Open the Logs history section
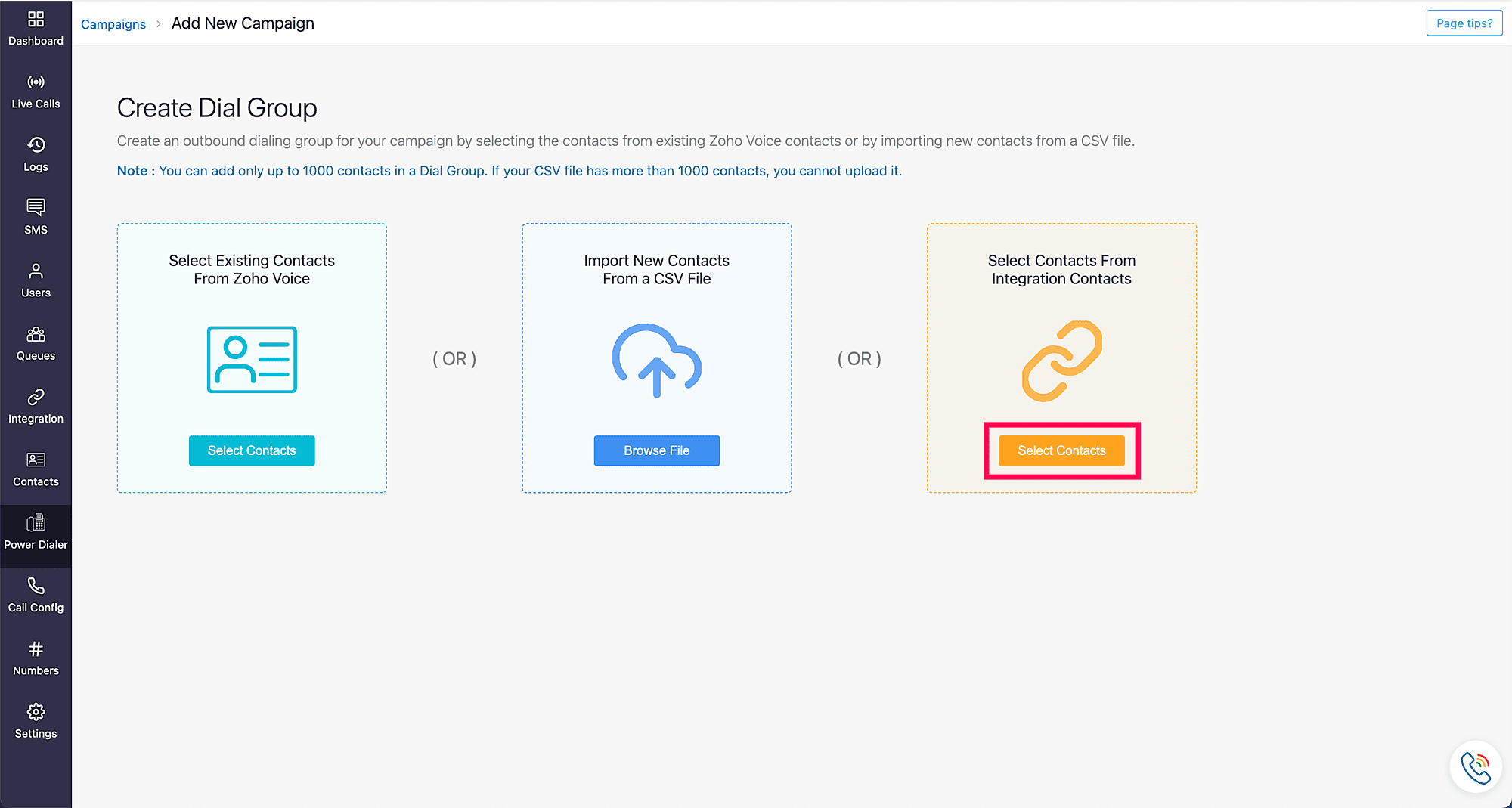 (36, 154)
